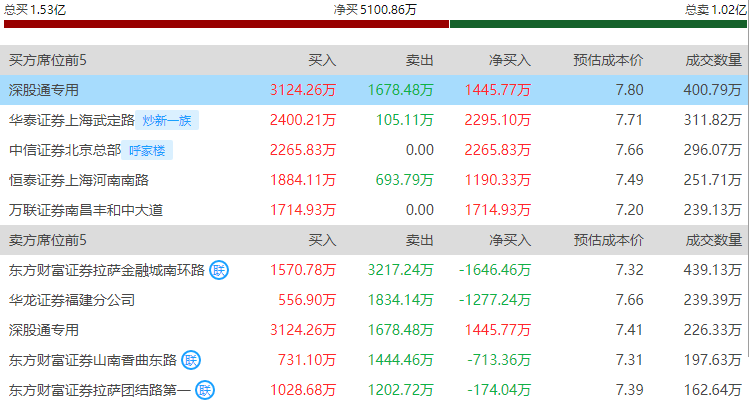Click the 联 icon beside 东方财富证券山南香曲东路
This screenshot has height=403, width=749.
coord(191,360)
